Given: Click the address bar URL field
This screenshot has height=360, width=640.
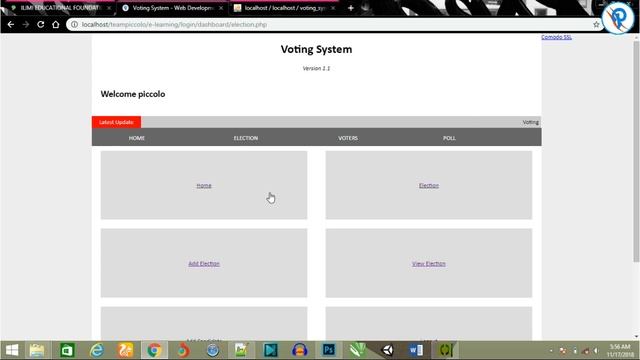Looking at the screenshot, I should 335,24.
